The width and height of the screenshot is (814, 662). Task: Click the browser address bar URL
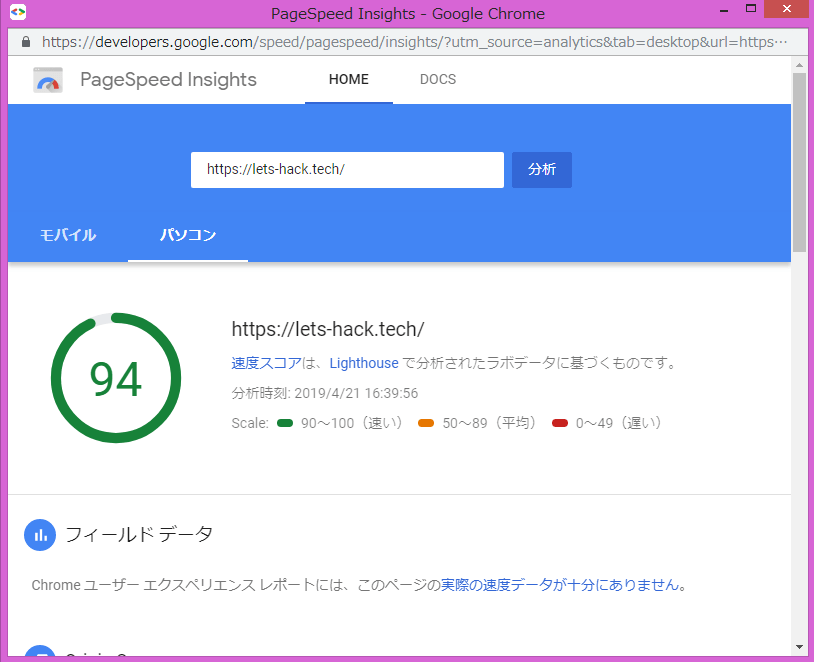click(x=414, y=42)
